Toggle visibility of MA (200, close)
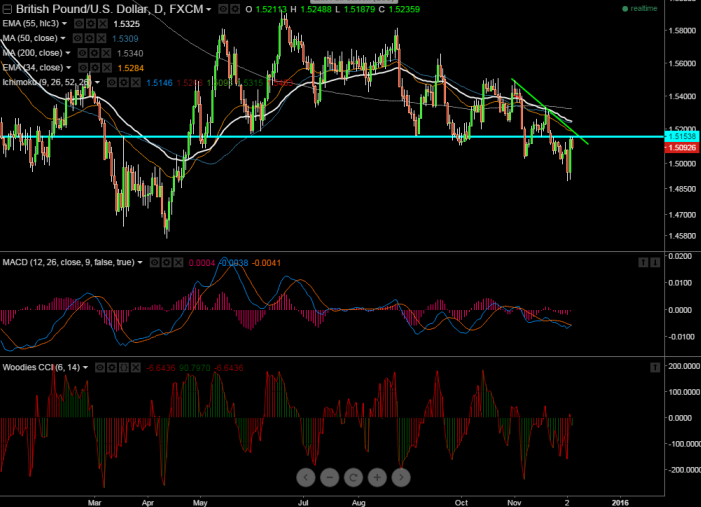Image resolution: width=701 pixels, height=507 pixels. pos(82,53)
